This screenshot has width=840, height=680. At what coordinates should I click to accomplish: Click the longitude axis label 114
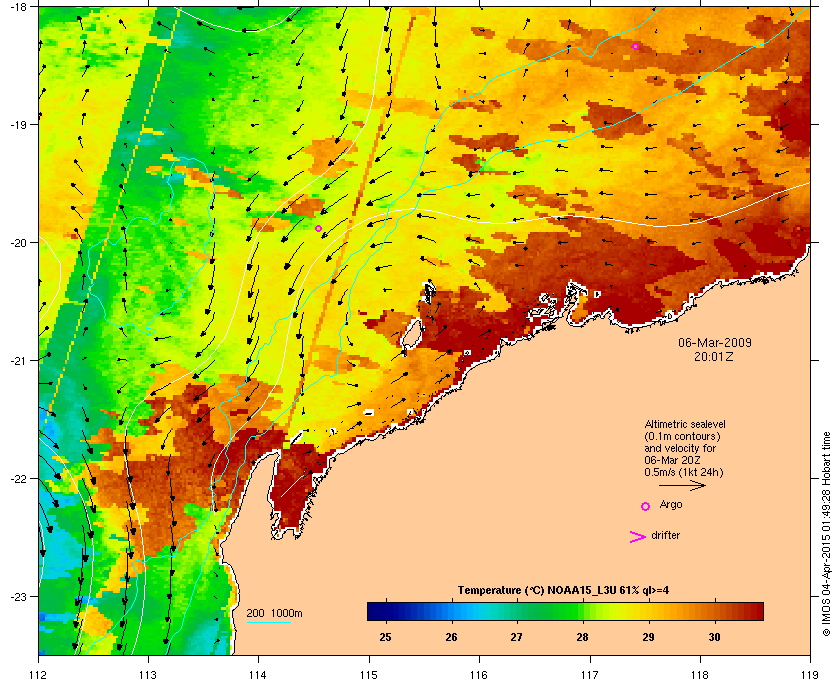tap(258, 674)
